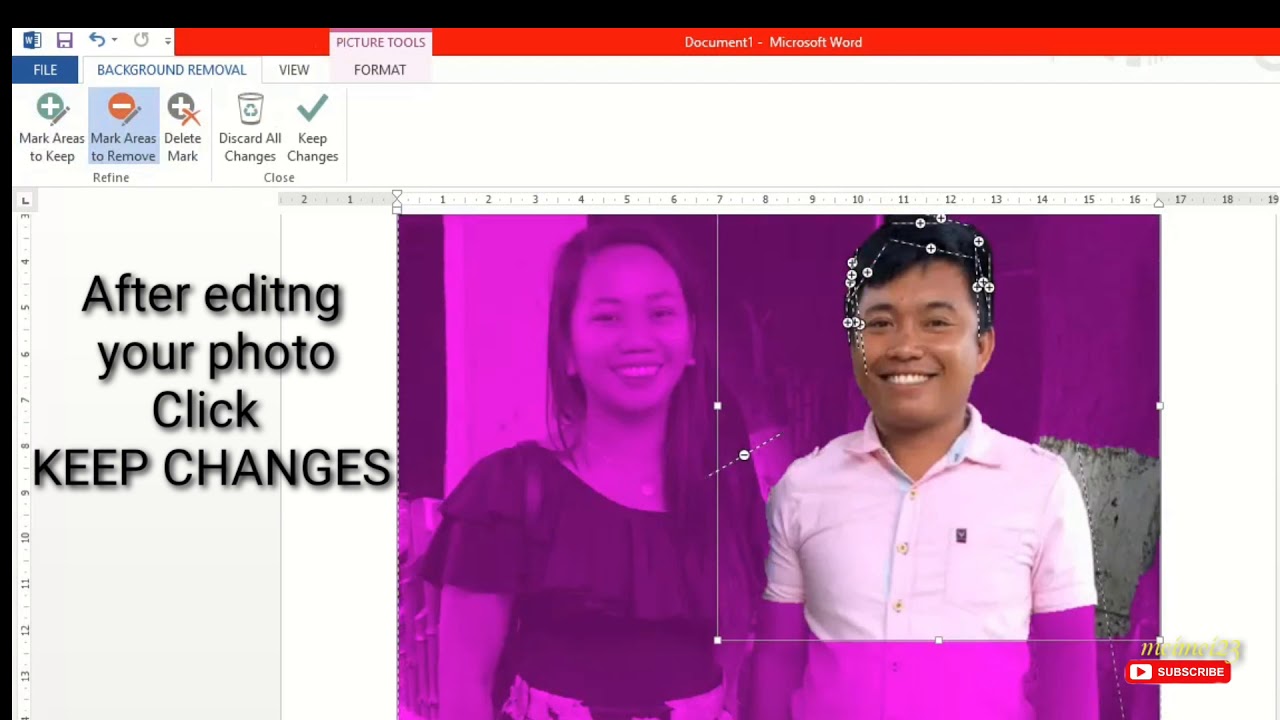Click the bottom-left marquee corner handle
The height and width of the screenshot is (720, 1280).
click(x=718, y=640)
